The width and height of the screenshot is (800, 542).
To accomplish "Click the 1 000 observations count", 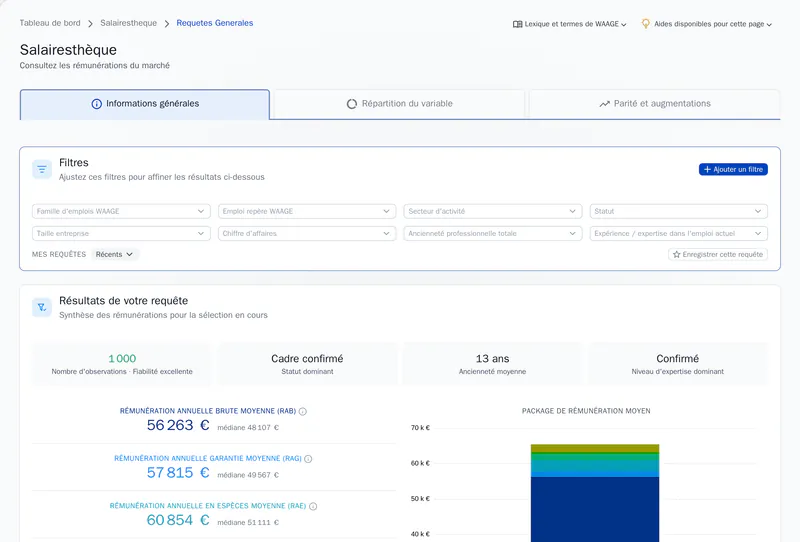I will pos(122,359).
